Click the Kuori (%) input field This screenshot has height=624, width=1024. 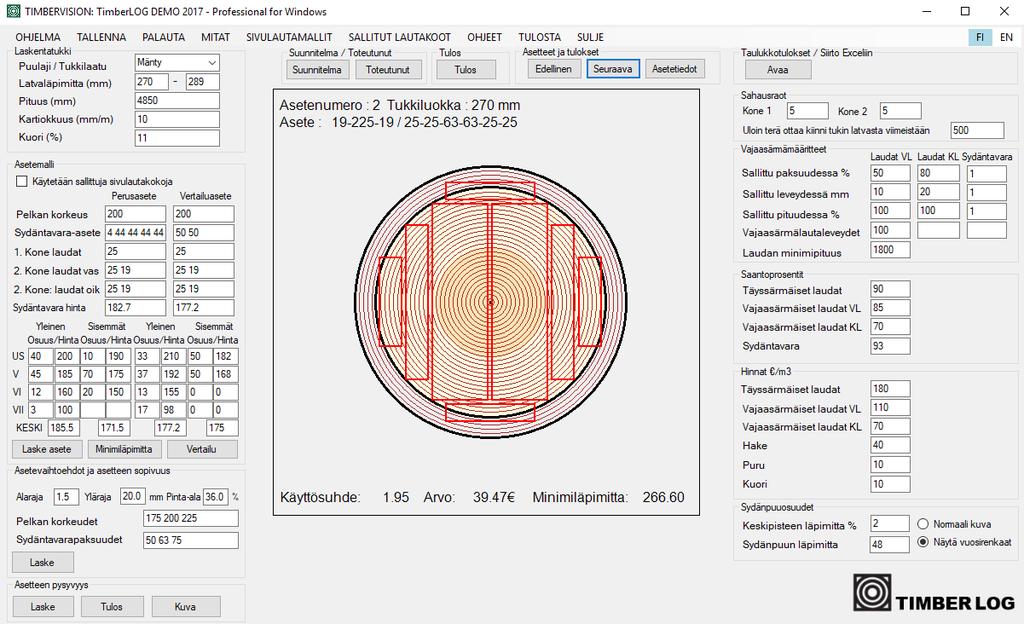coord(177,138)
